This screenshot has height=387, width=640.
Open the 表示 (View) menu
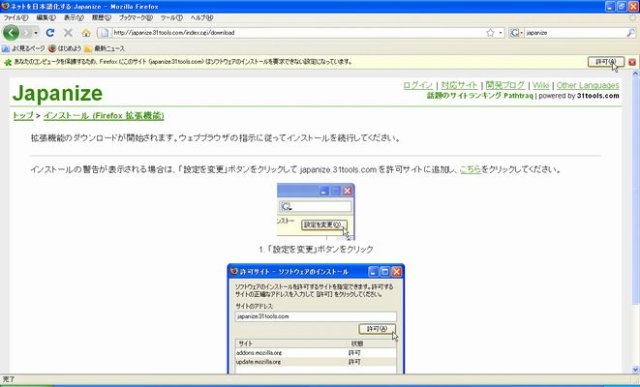pos(74,18)
